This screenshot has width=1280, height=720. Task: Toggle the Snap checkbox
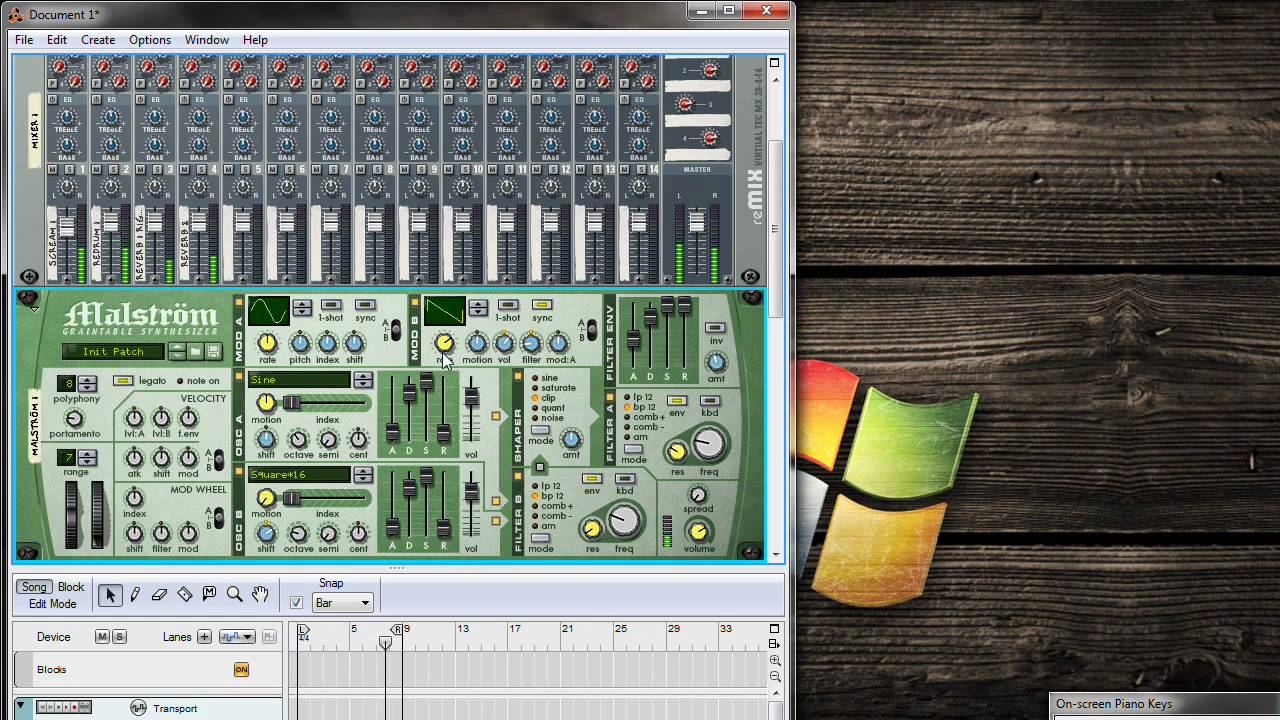pos(296,603)
